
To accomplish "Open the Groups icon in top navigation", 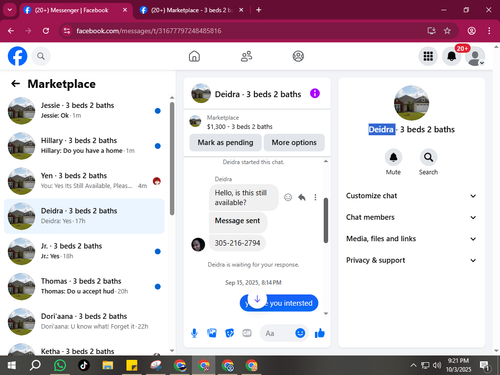I will 298,56.
